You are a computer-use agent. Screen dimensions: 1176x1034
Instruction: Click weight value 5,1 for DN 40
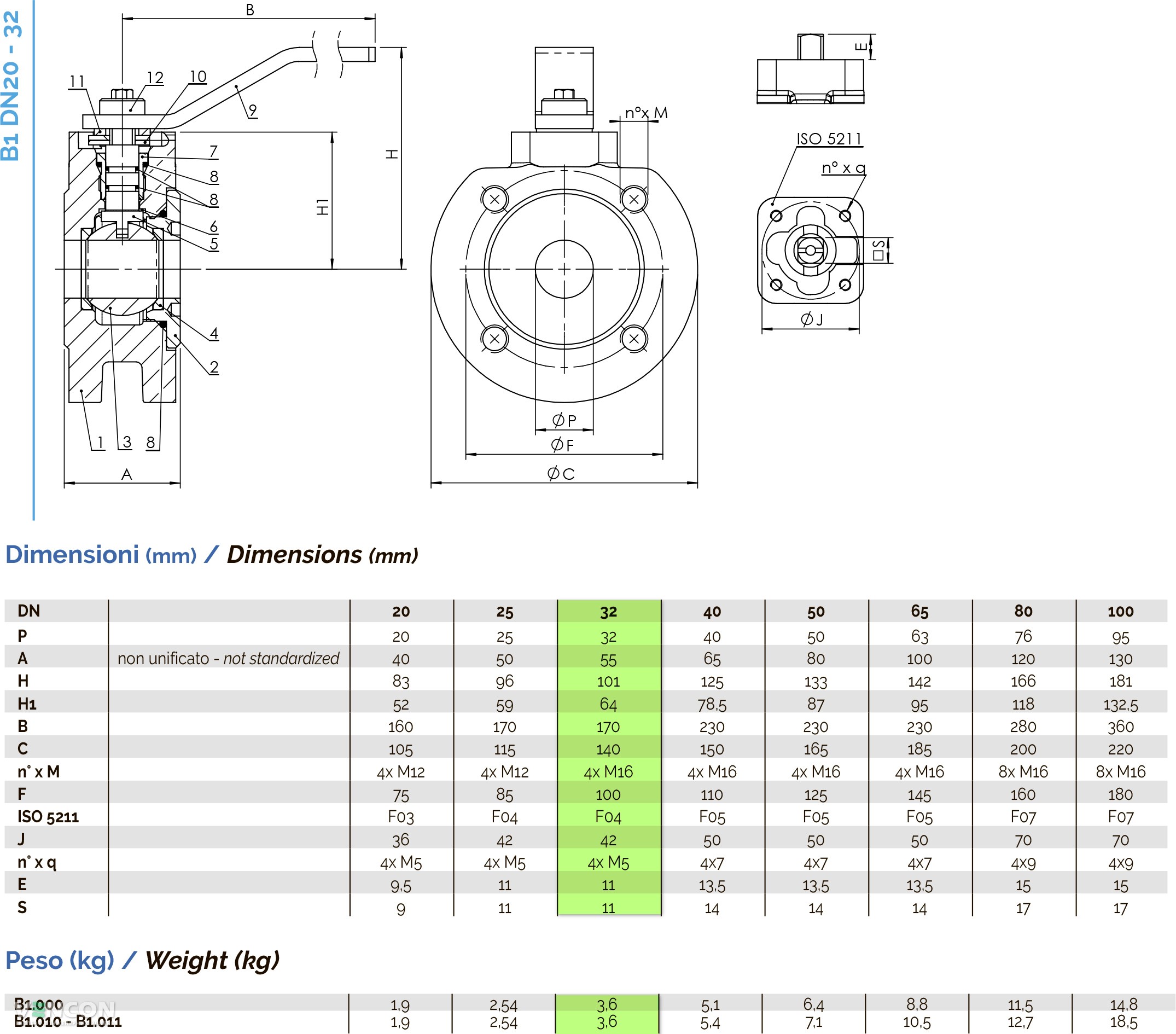[710, 1004]
